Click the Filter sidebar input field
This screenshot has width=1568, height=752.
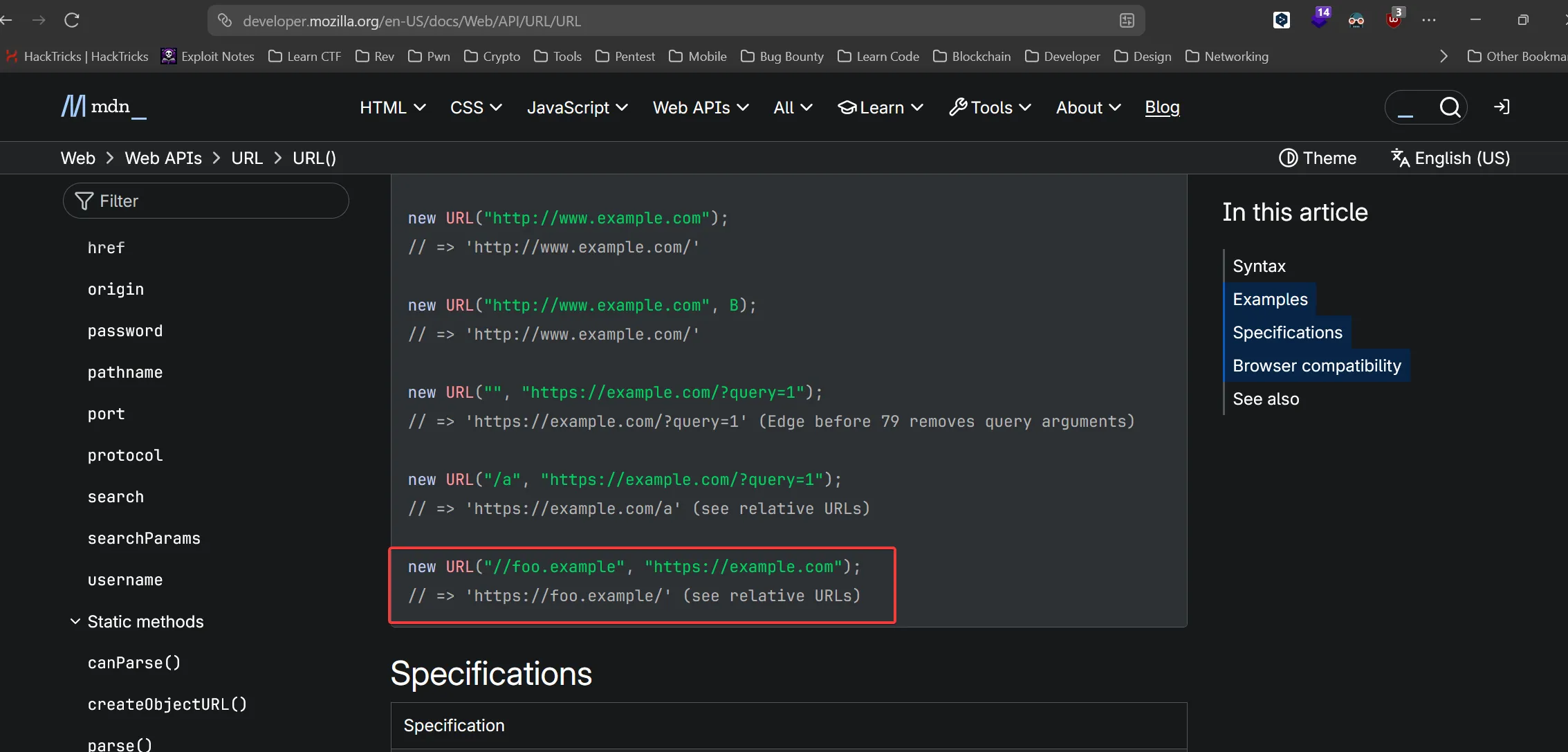point(206,201)
